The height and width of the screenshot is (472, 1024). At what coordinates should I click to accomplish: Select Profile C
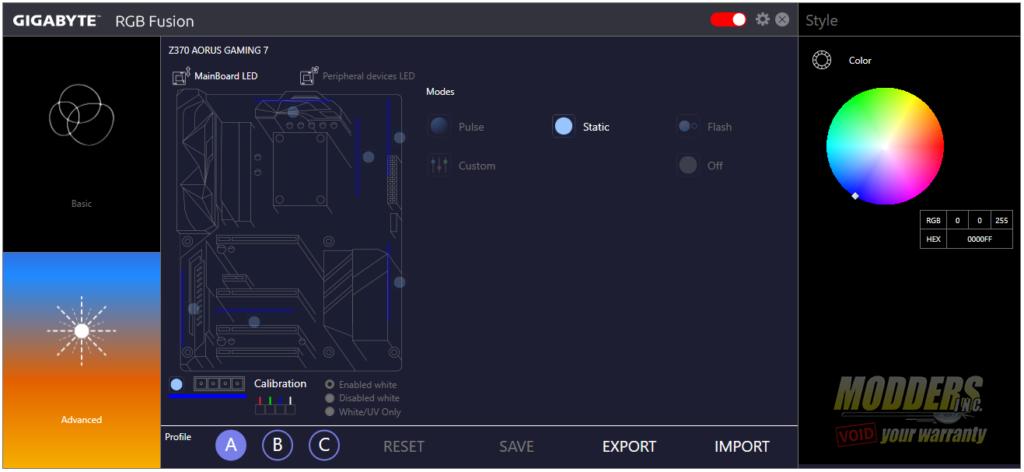pyautogui.click(x=324, y=446)
